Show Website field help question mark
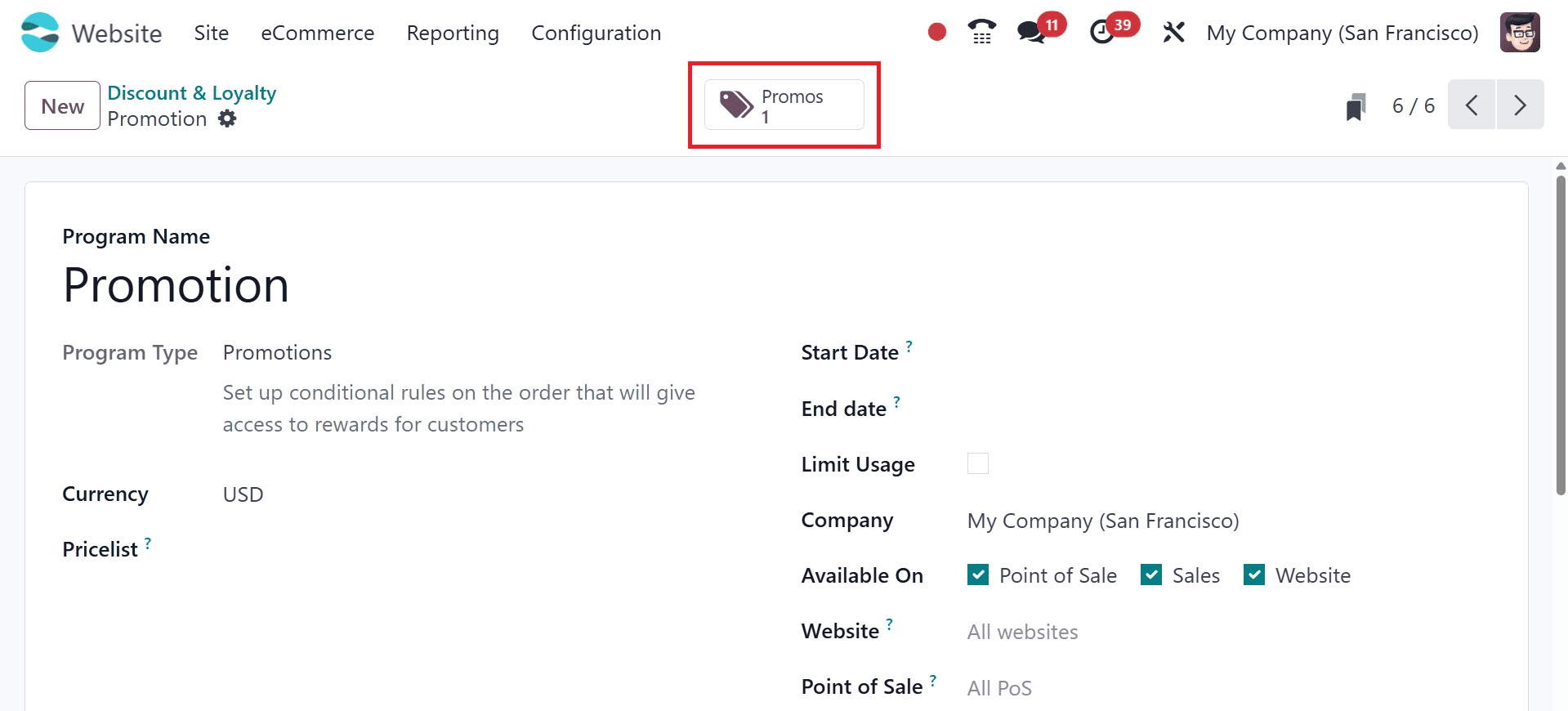 point(889,624)
